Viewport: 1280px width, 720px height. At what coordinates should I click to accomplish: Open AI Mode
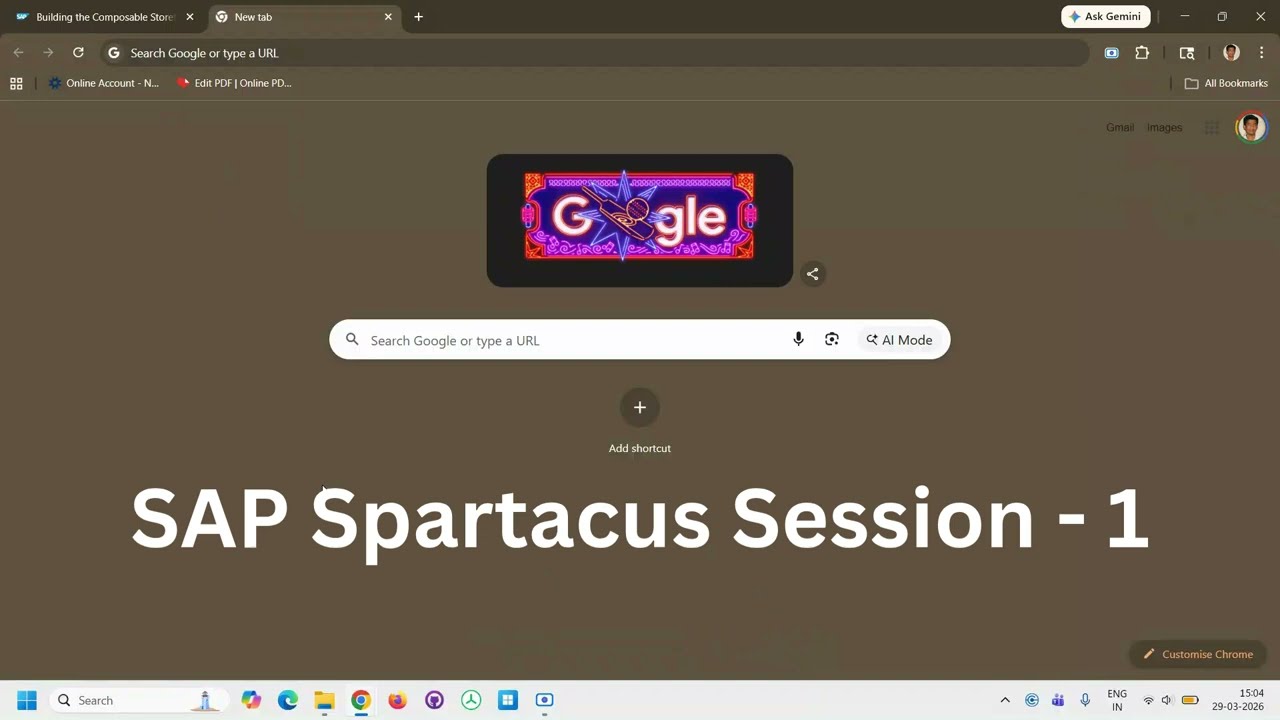[899, 340]
